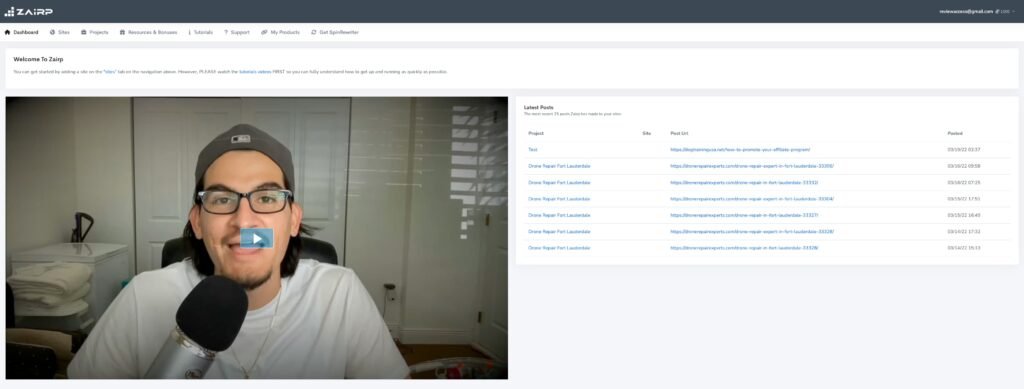Open the post URL posted at 17:51
The image size is (1024, 389).
tap(752, 198)
